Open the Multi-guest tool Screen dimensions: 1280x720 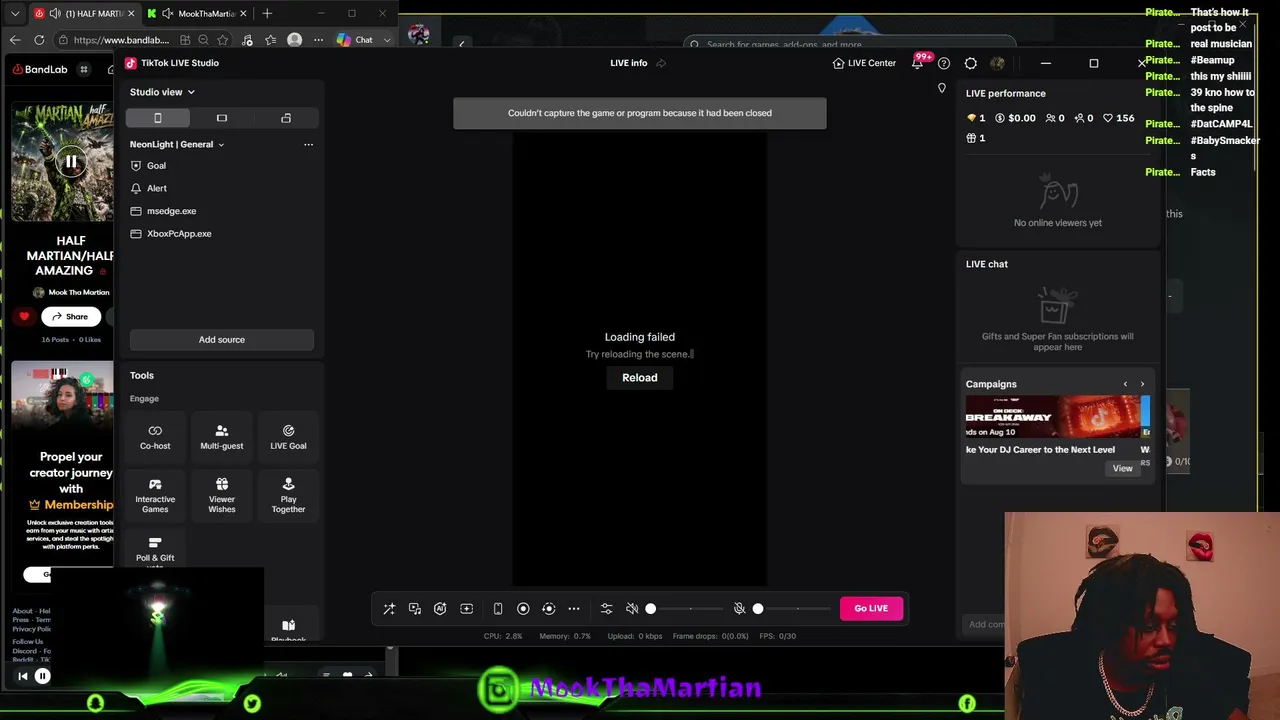222,437
